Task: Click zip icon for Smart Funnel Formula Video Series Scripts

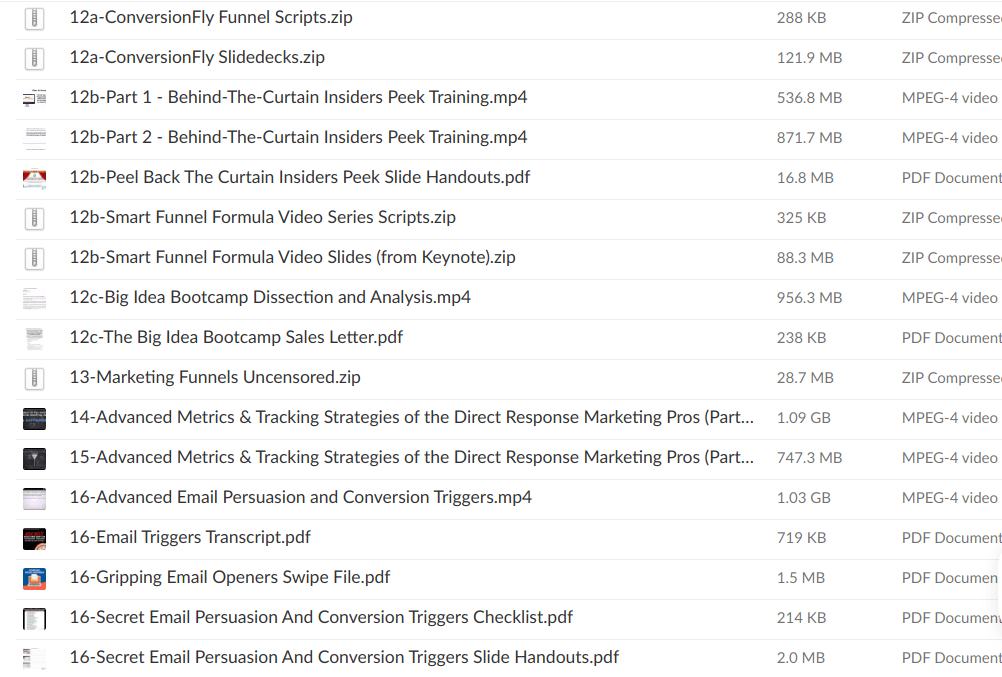Action: 35,218
